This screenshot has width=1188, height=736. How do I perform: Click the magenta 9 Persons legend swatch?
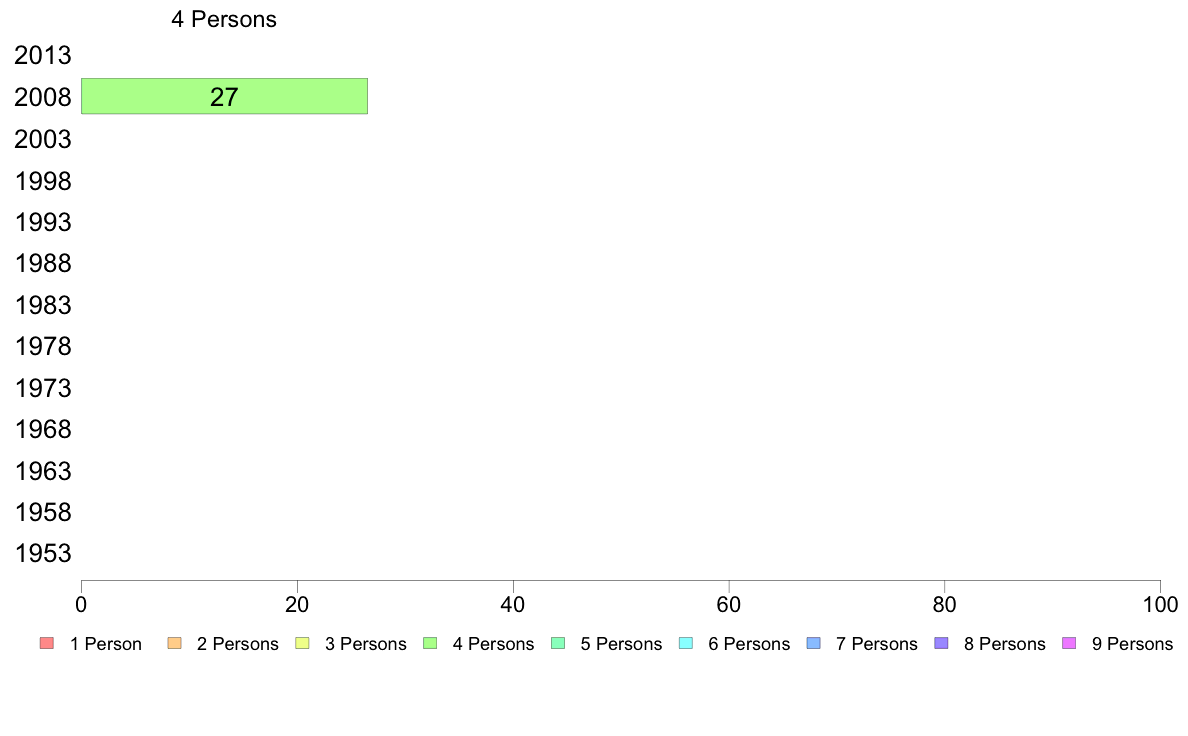1070,644
